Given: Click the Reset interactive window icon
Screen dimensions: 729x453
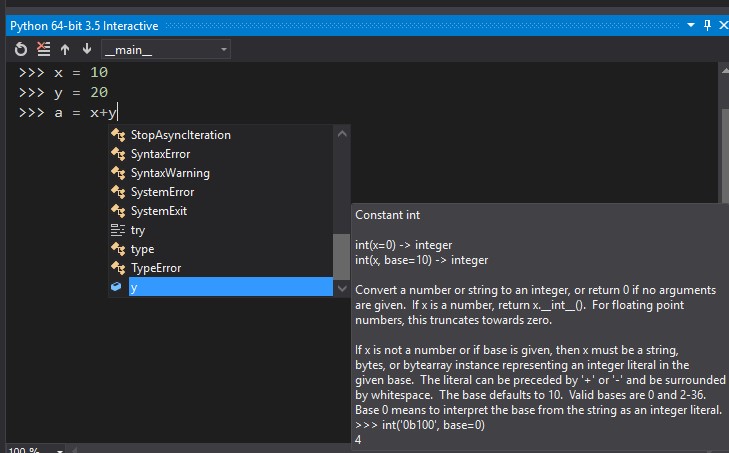Looking at the screenshot, I should pos(22,49).
